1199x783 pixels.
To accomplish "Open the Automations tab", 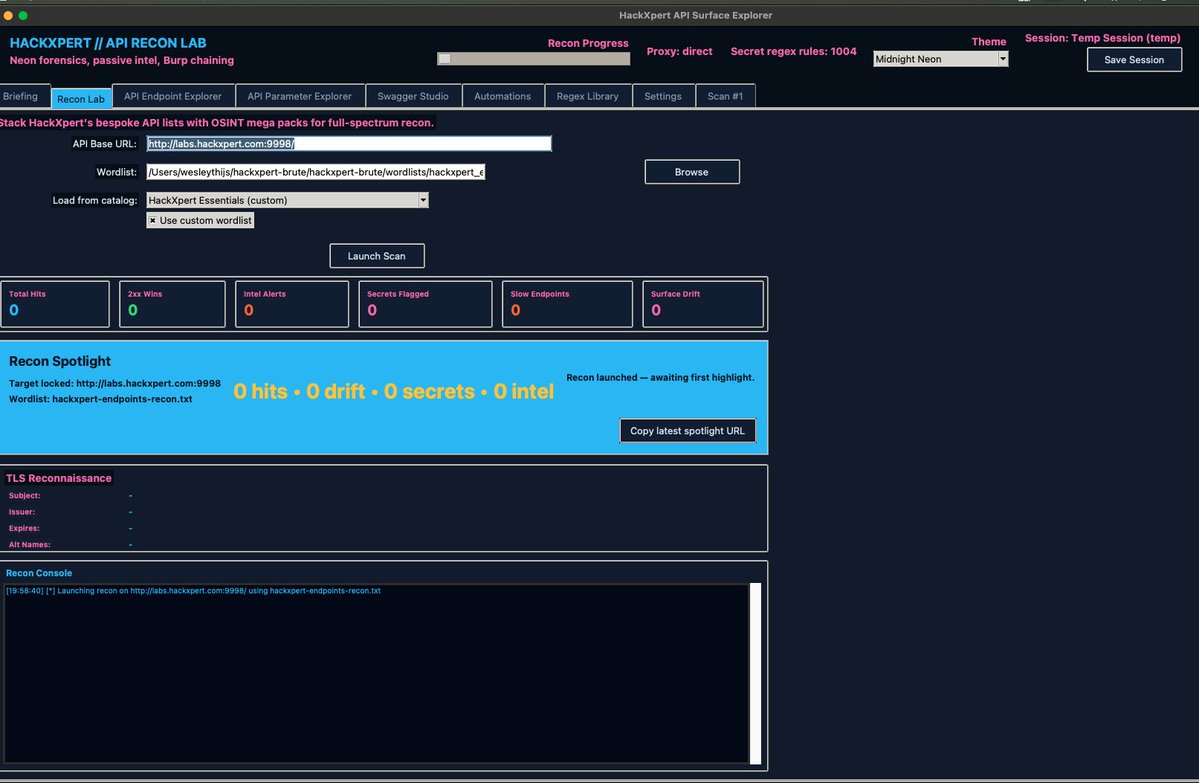I will pyautogui.click(x=502, y=96).
